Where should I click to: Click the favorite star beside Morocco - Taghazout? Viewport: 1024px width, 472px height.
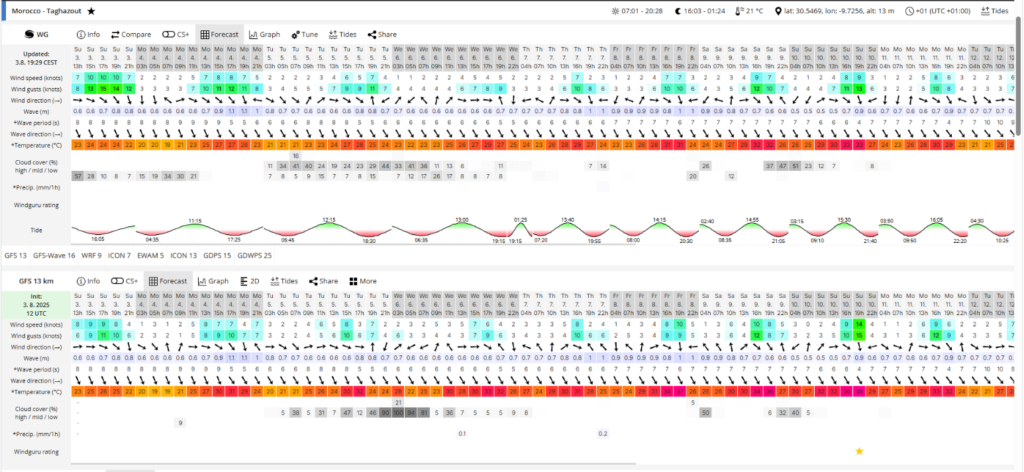click(x=91, y=11)
